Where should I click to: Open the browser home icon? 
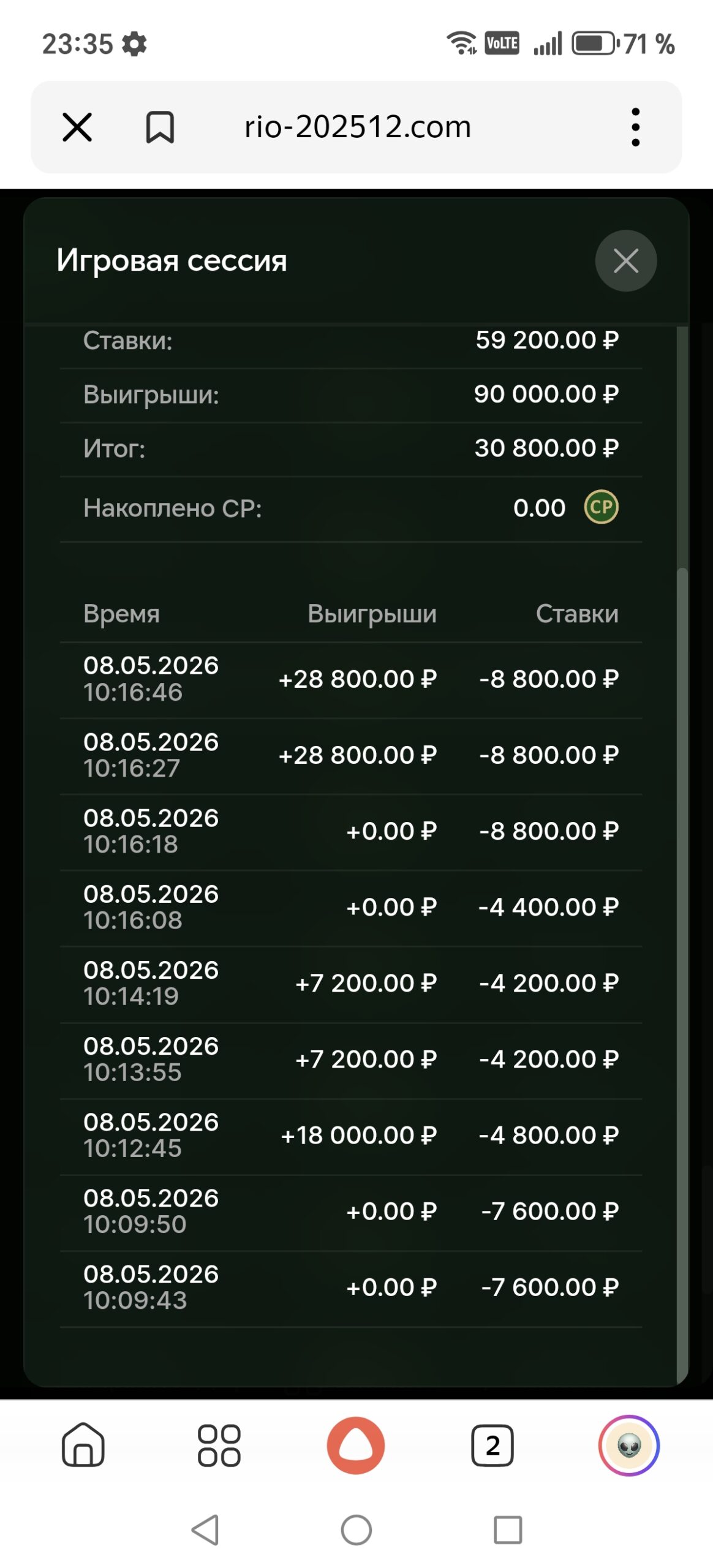pos(83,1445)
